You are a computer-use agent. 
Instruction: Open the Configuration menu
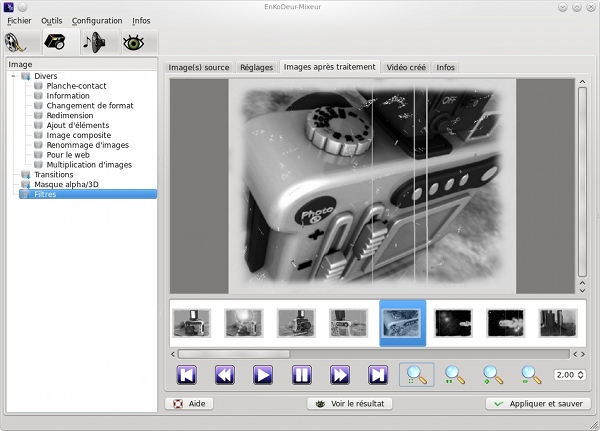point(97,21)
